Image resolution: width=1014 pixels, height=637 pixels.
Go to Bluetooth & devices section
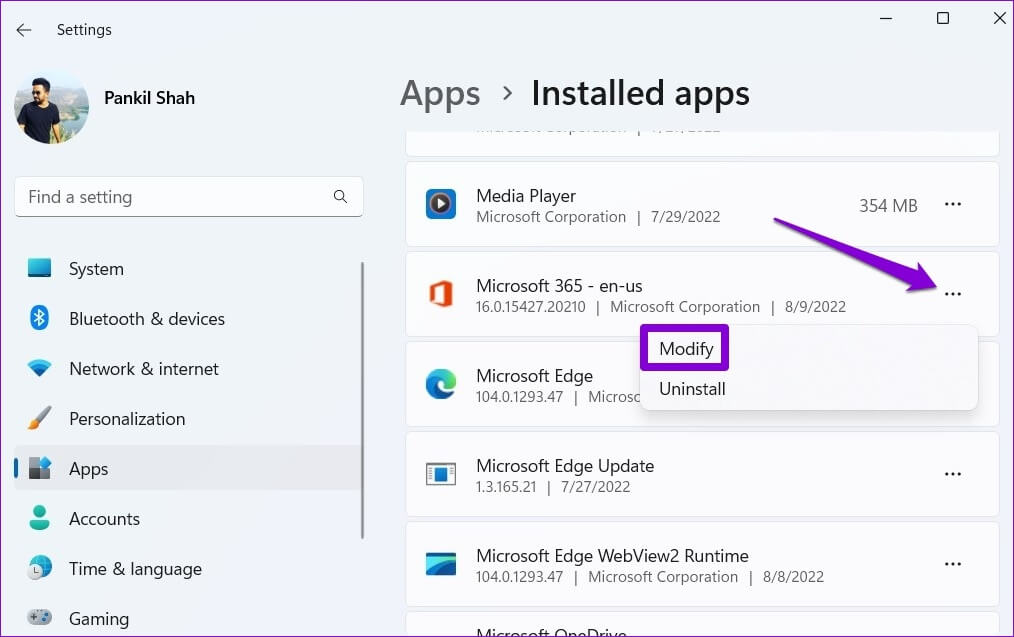(147, 319)
